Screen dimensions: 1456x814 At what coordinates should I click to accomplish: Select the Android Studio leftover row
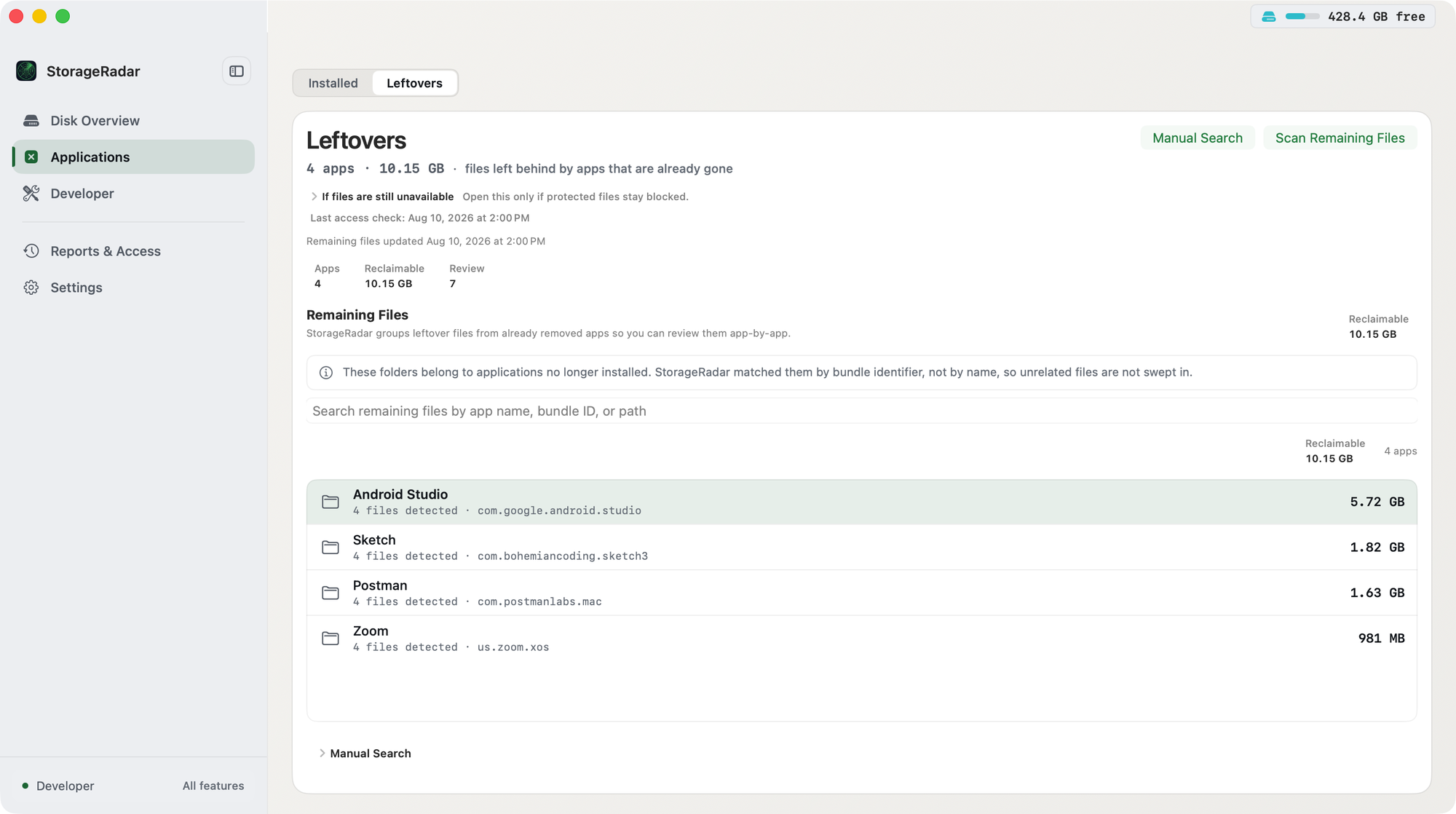pos(861,502)
